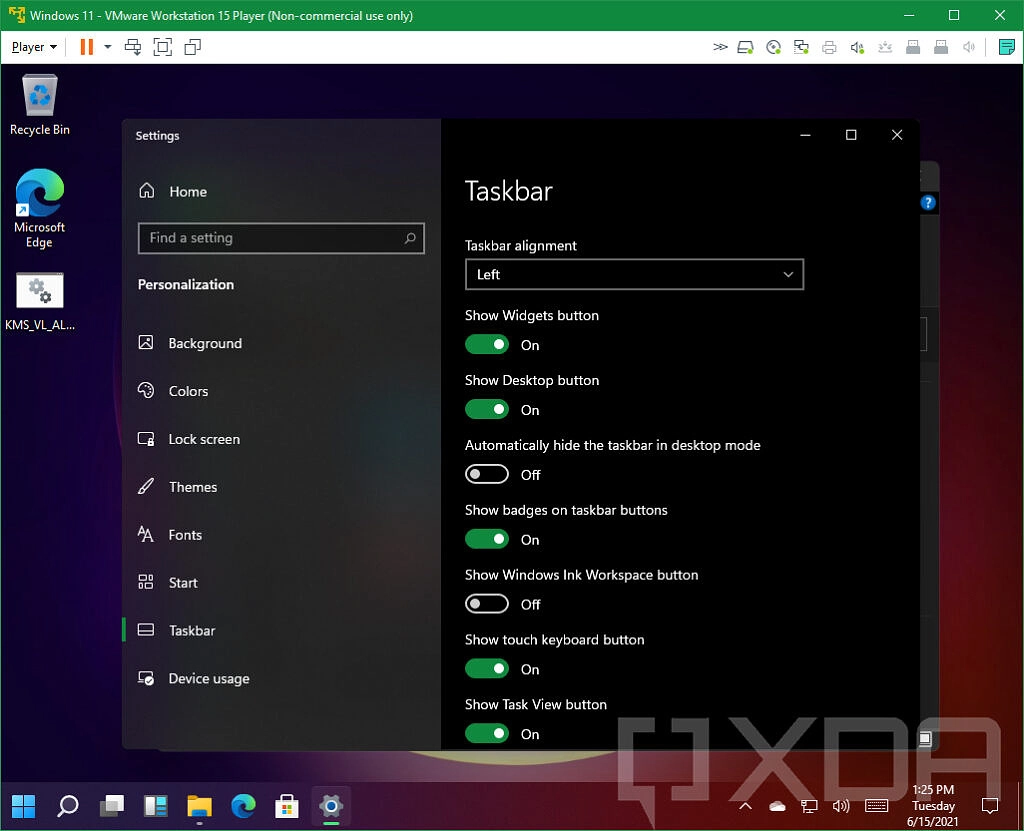1024x831 pixels.
Task: Open Colors personalization page
Action: [173, 391]
